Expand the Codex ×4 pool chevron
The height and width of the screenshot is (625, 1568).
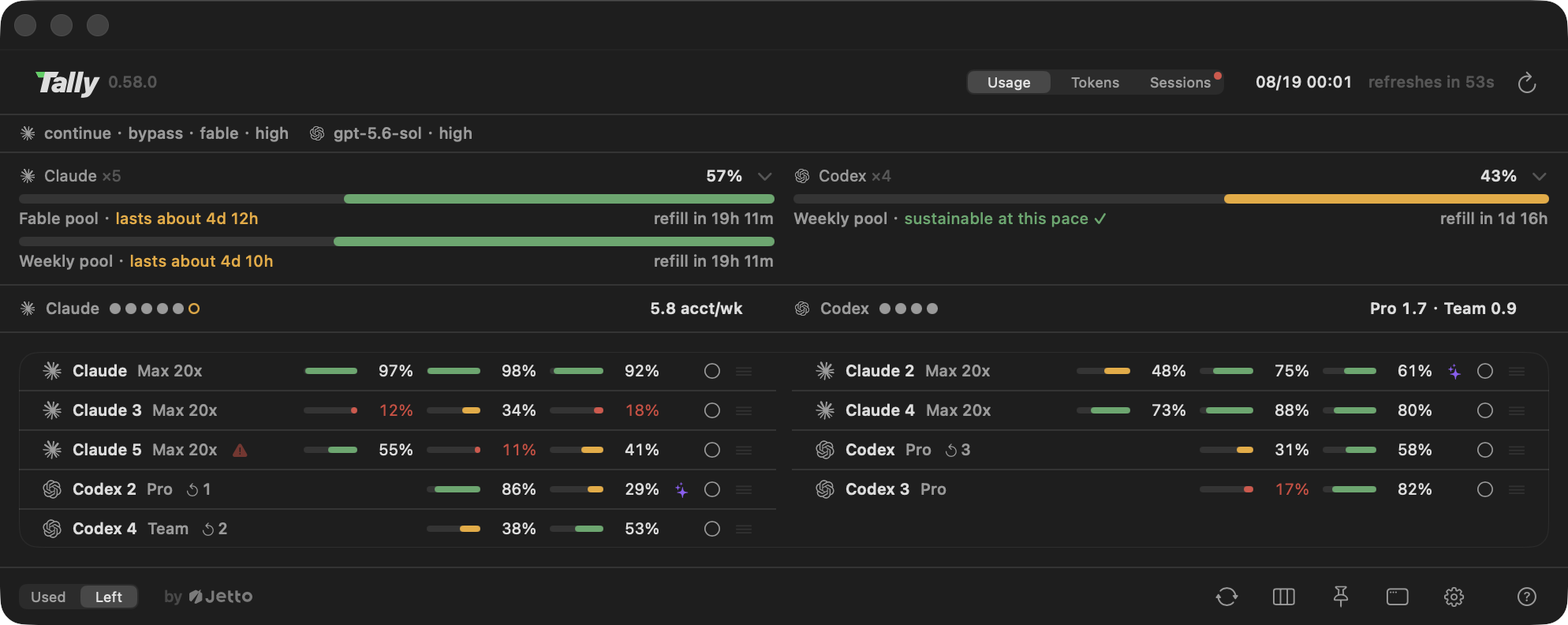point(1539,176)
